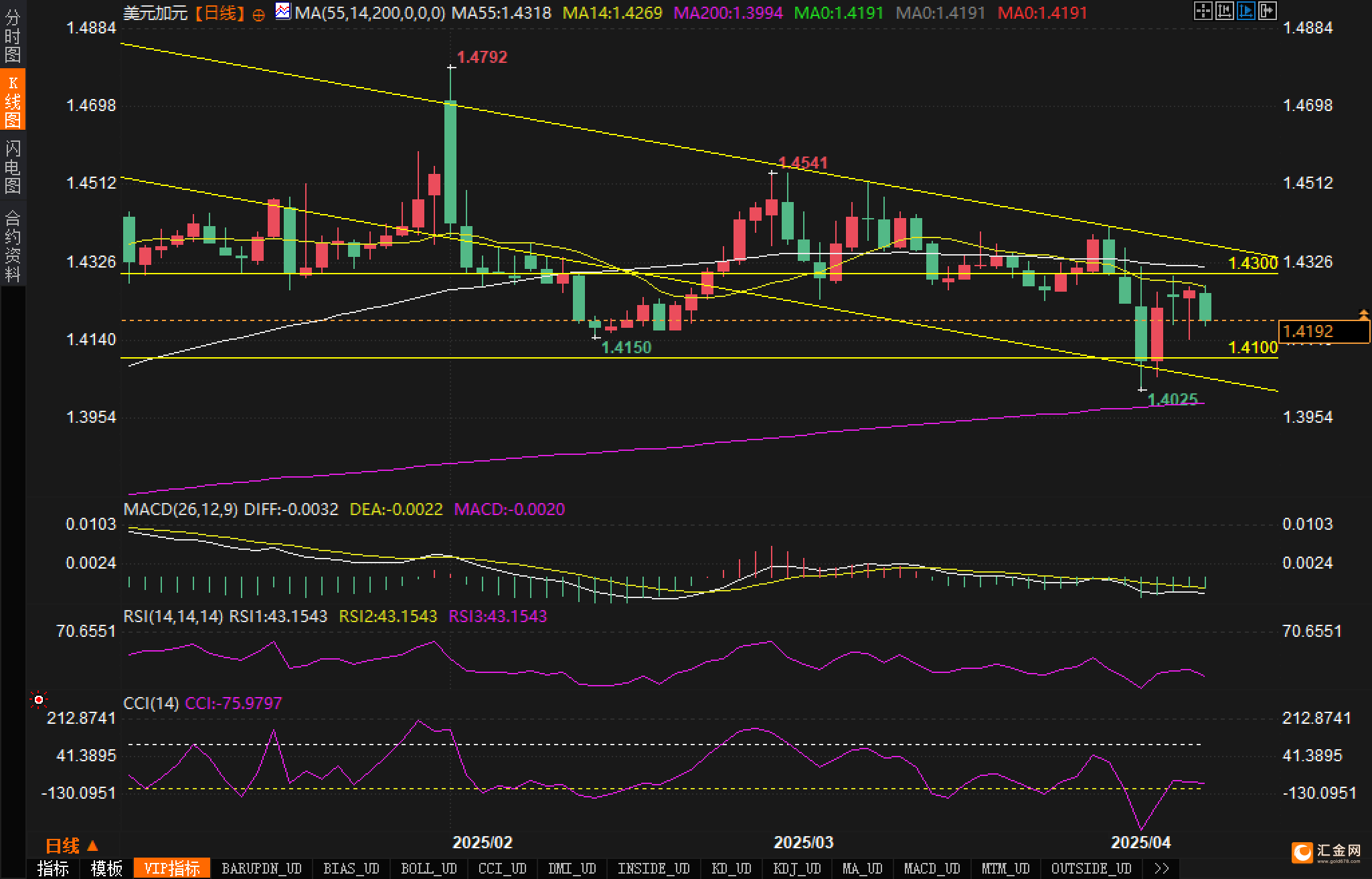Open 闪电图 sidebar view
Image resolution: width=1372 pixels, height=879 pixels.
13,166
